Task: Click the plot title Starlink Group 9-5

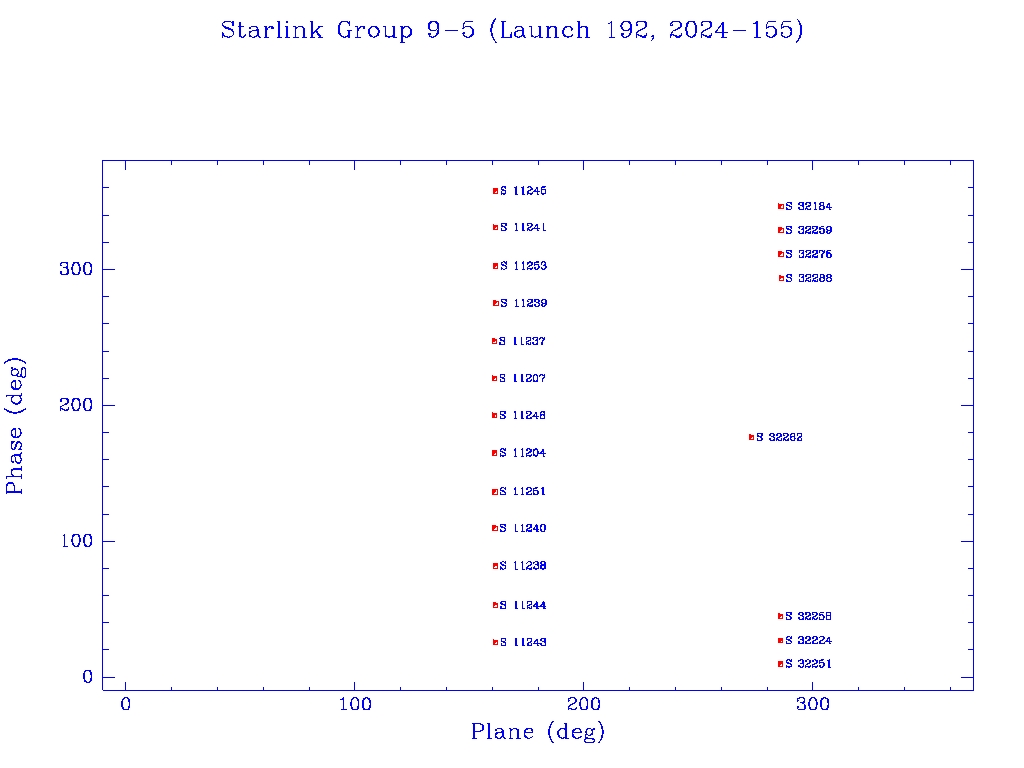Action: click(x=512, y=30)
